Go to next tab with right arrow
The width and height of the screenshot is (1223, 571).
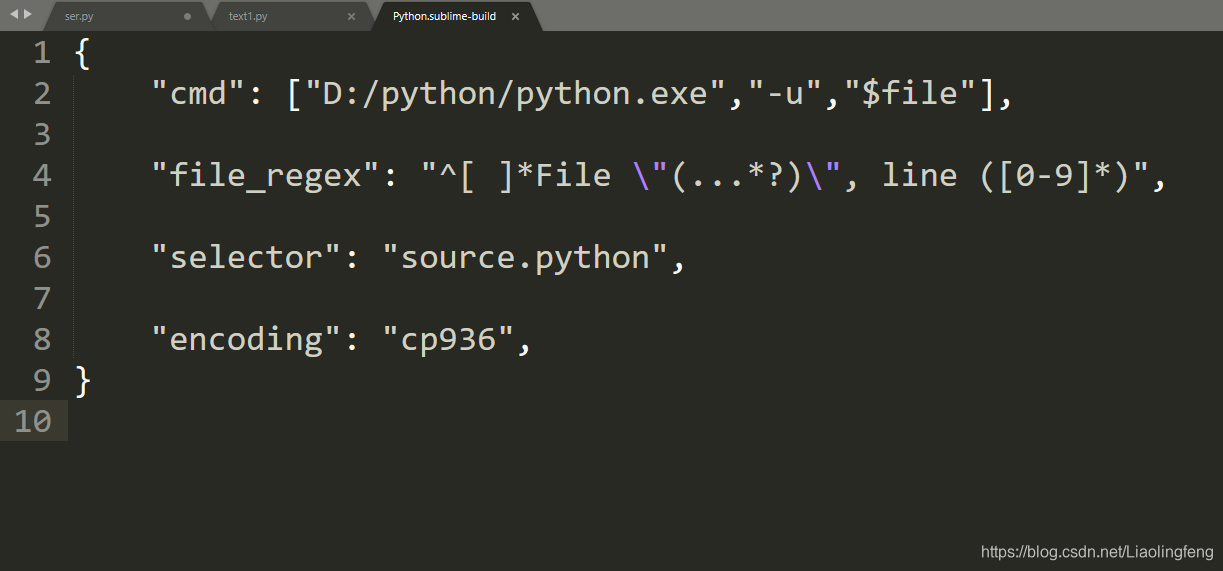tap(27, 14)
